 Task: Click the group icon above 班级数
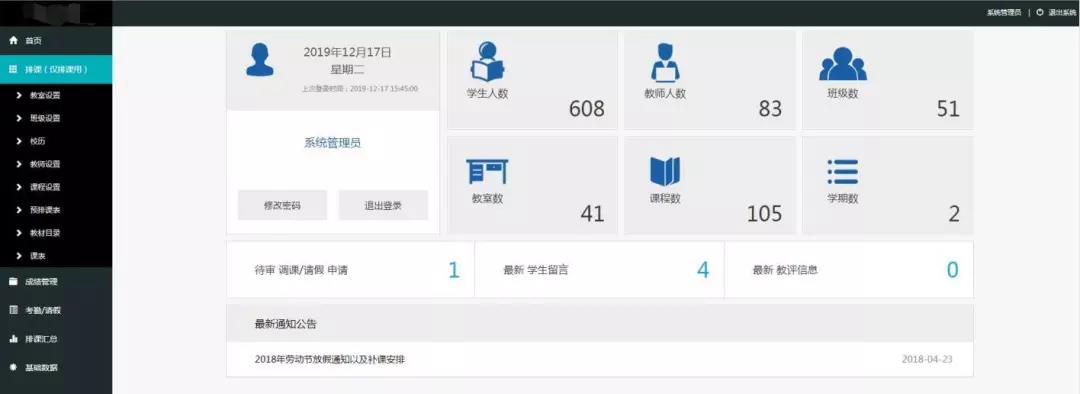coord(842,63)
